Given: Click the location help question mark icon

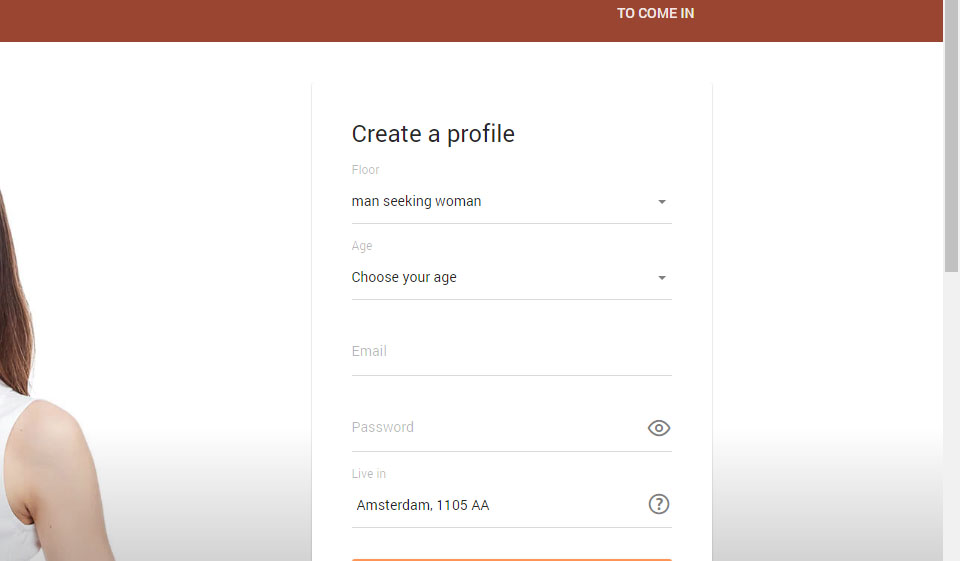Looking at the screenshot, I should click(658, 504).
